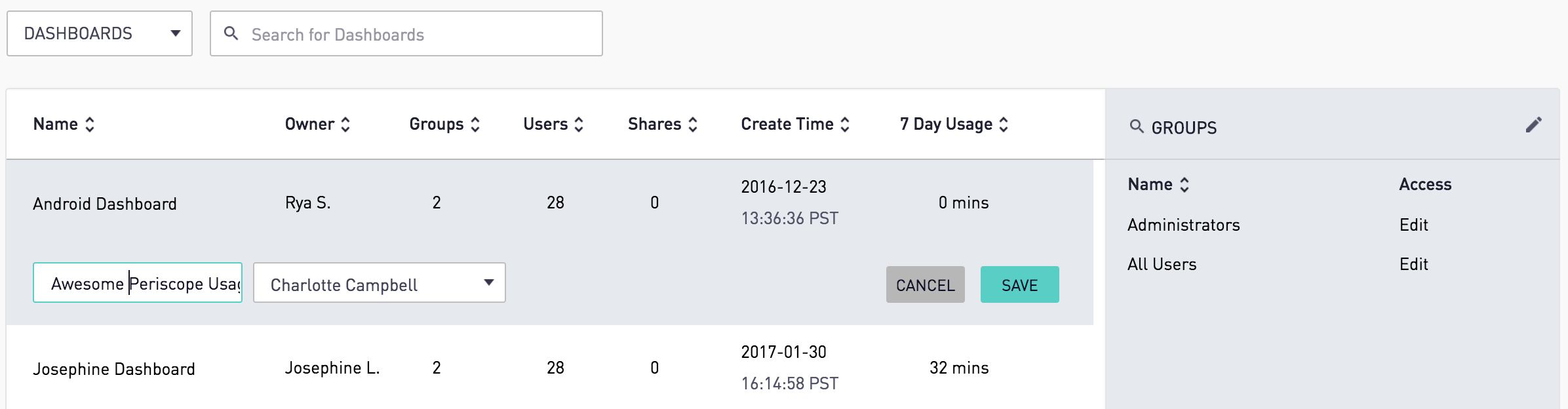Click the magnifier icon beside GROUPS
The image size is (1568, 409).
(1137, 127)
